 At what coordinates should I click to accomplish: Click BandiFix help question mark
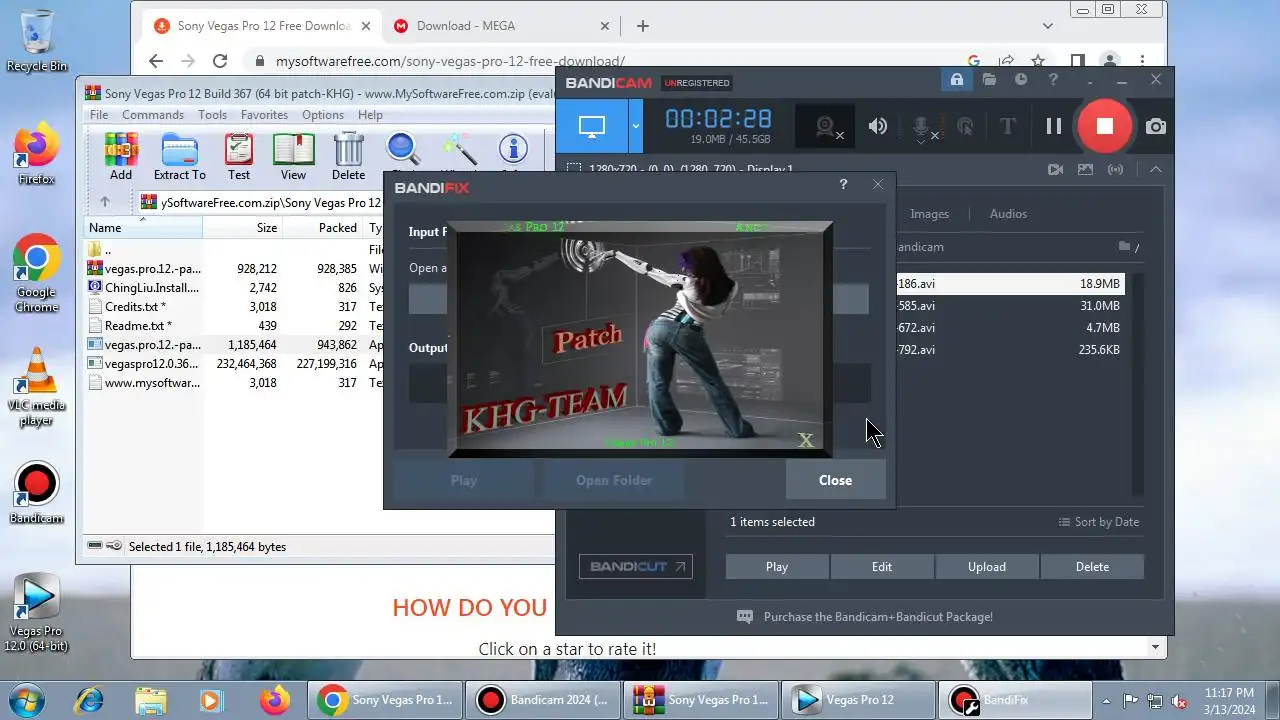click(x=843, y=185)
